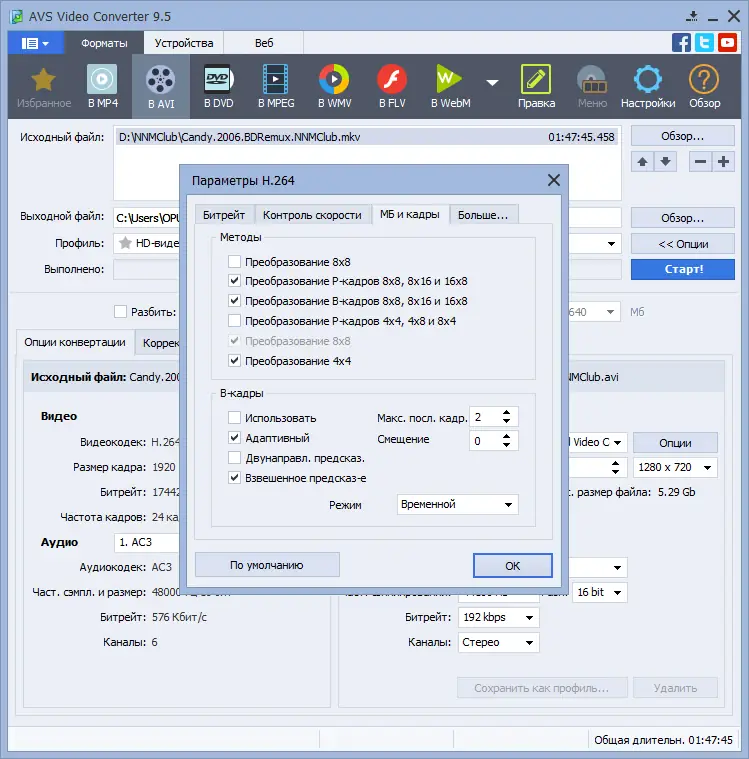
Task: Expand more formats arrow in toolbar
Action: pos(492,83)
